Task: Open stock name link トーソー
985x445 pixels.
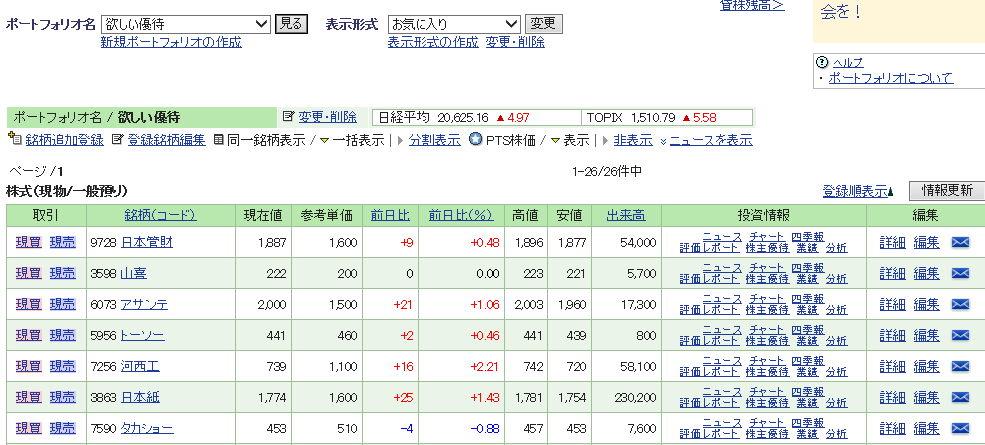Action: pos(143,336)
